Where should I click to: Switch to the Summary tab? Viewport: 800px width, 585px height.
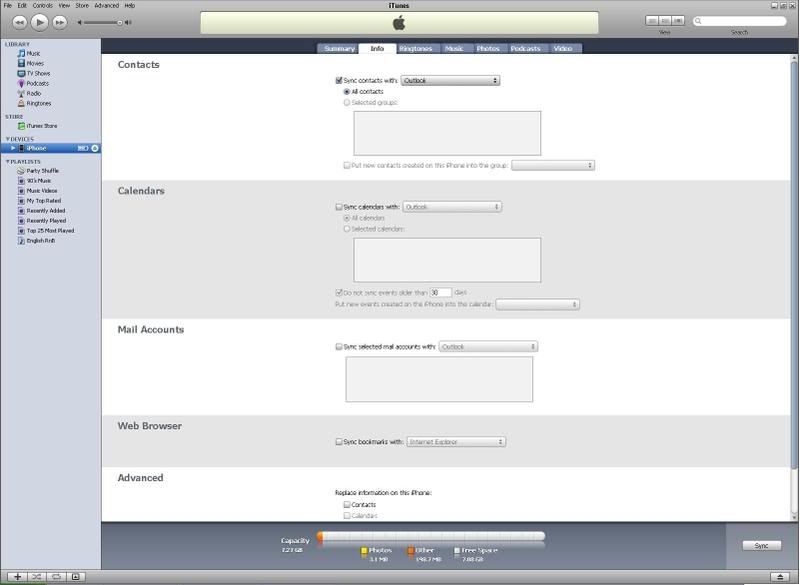click(x=339, y=48)
